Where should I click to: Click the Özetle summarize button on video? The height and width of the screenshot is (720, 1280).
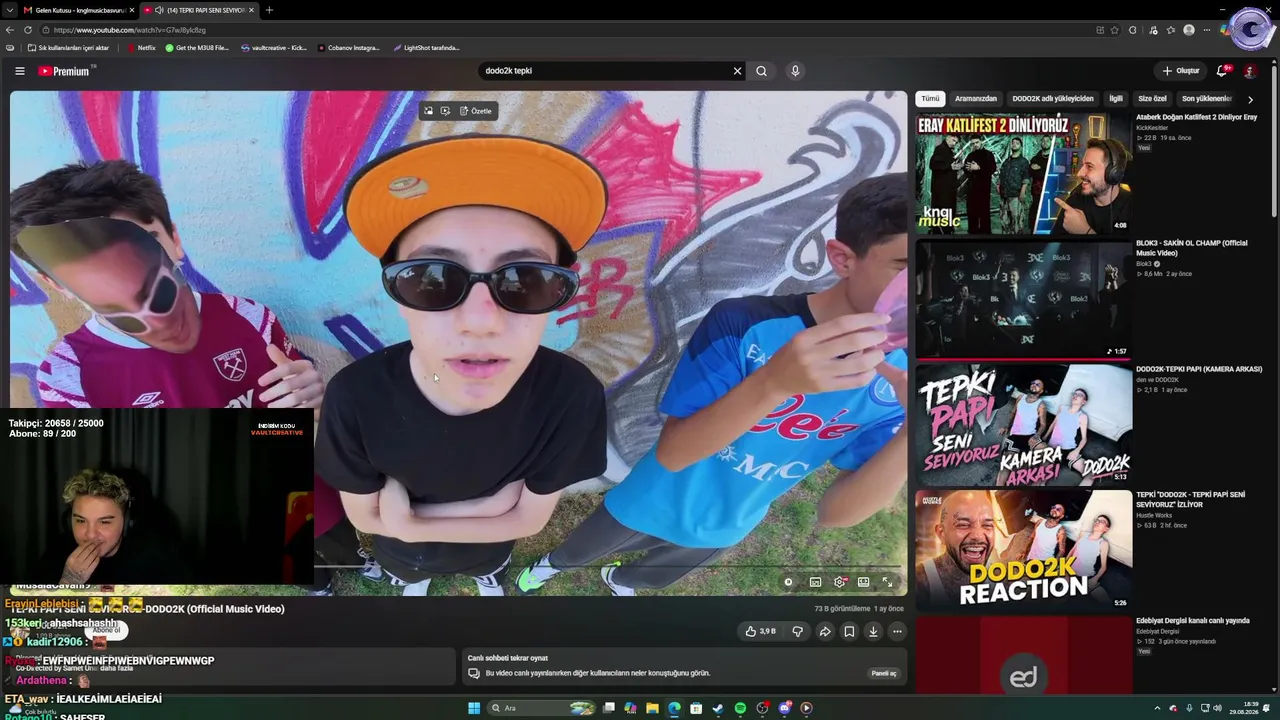tap(476, 111)
